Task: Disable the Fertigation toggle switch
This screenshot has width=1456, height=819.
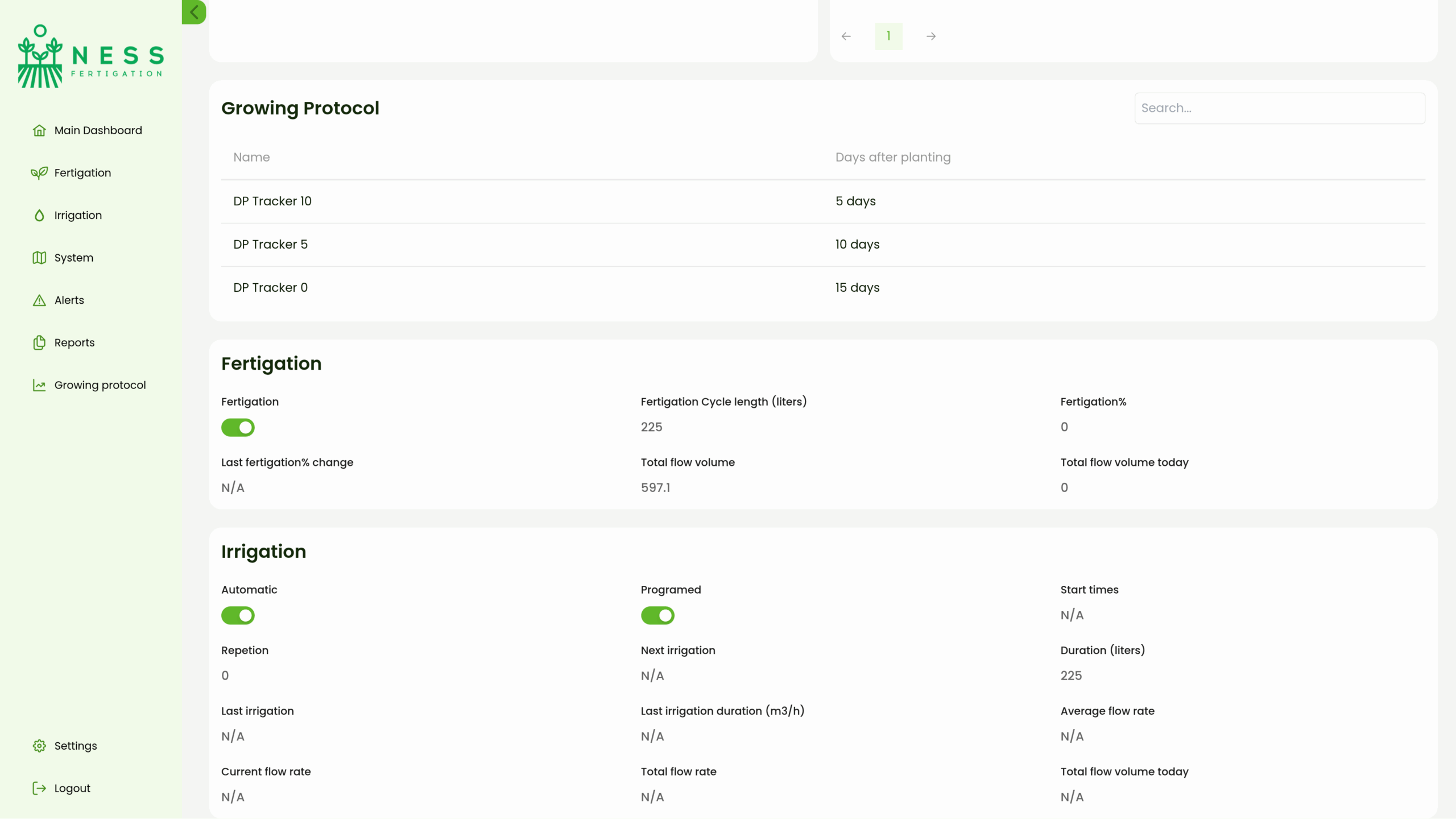Action: click(238, 427)
